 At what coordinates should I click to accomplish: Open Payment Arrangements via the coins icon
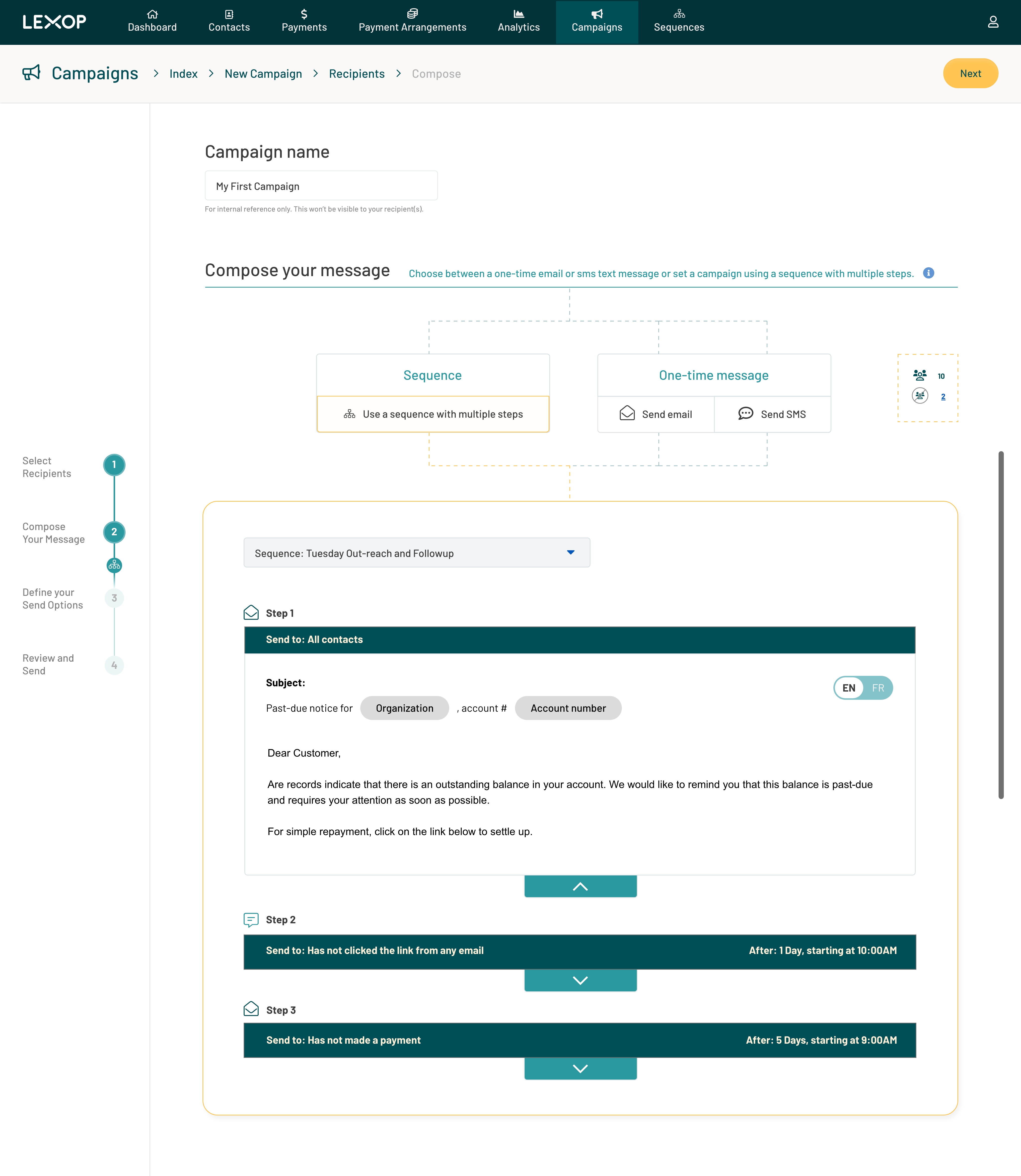412,14
